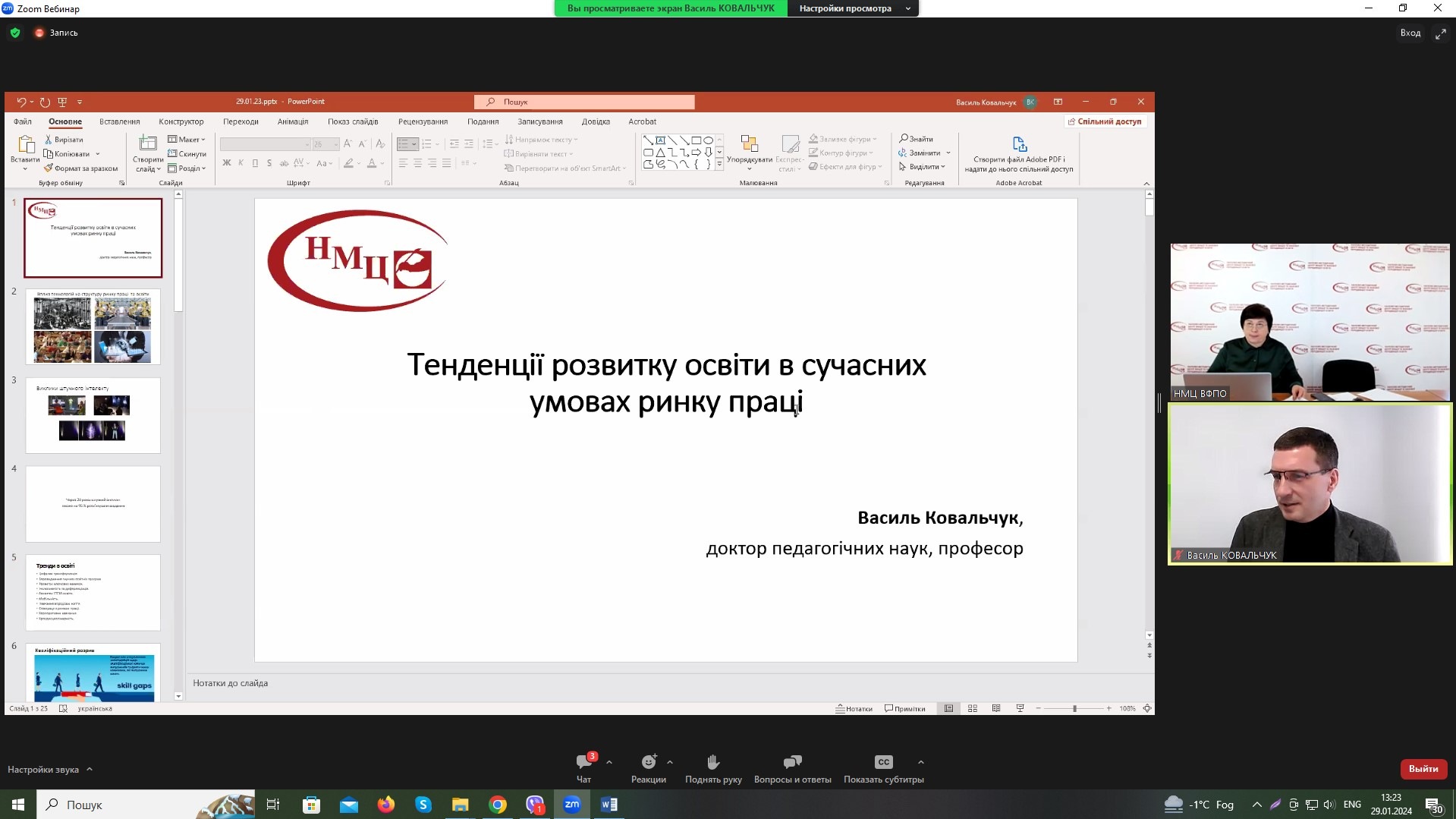Viewport: 1456px width, 819px height.
Task: Open the Реакции reactions menu
Action: click(648, 763)
